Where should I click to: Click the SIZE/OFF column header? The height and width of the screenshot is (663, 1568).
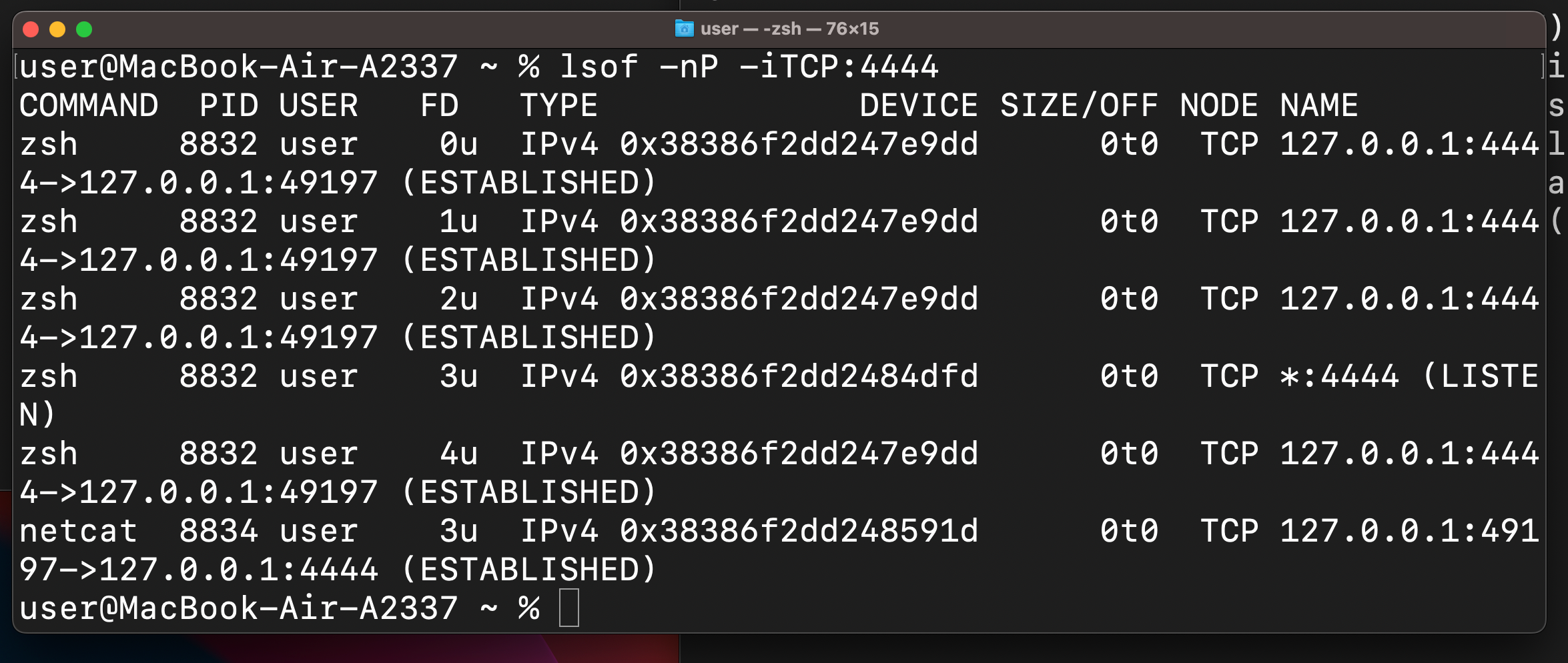click(1078, 105)
